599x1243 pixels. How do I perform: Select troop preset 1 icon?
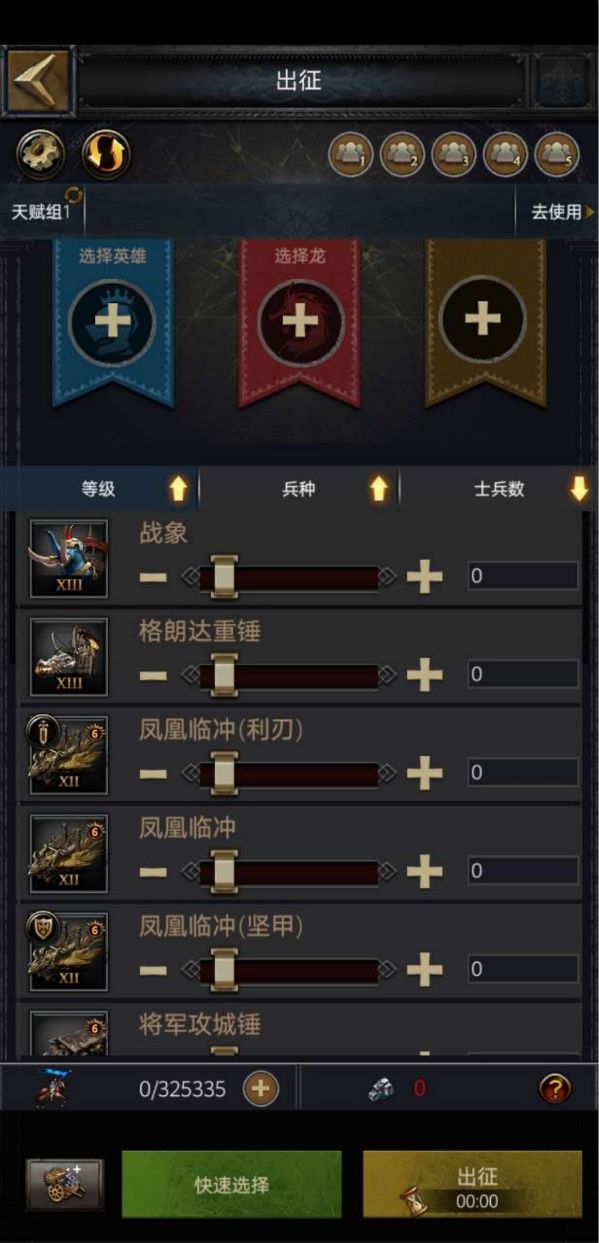351,154
